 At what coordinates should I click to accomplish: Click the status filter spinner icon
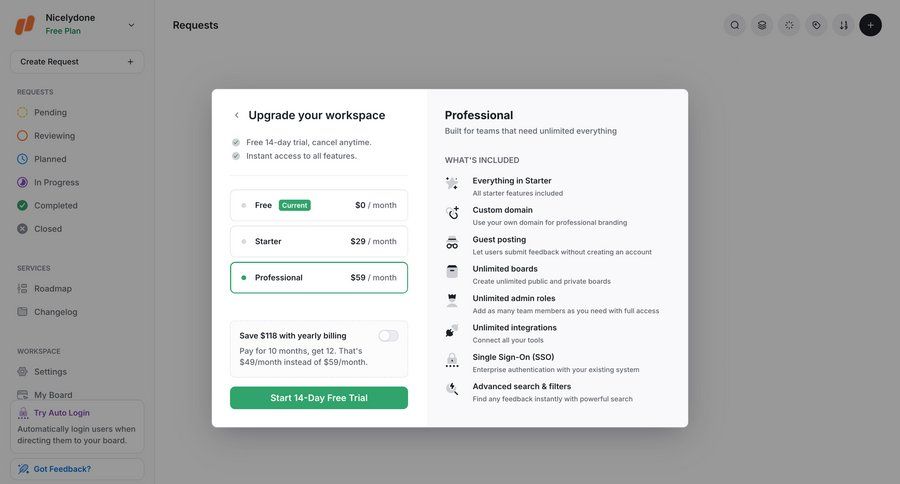pyautogui.click(x=789, y=25)
